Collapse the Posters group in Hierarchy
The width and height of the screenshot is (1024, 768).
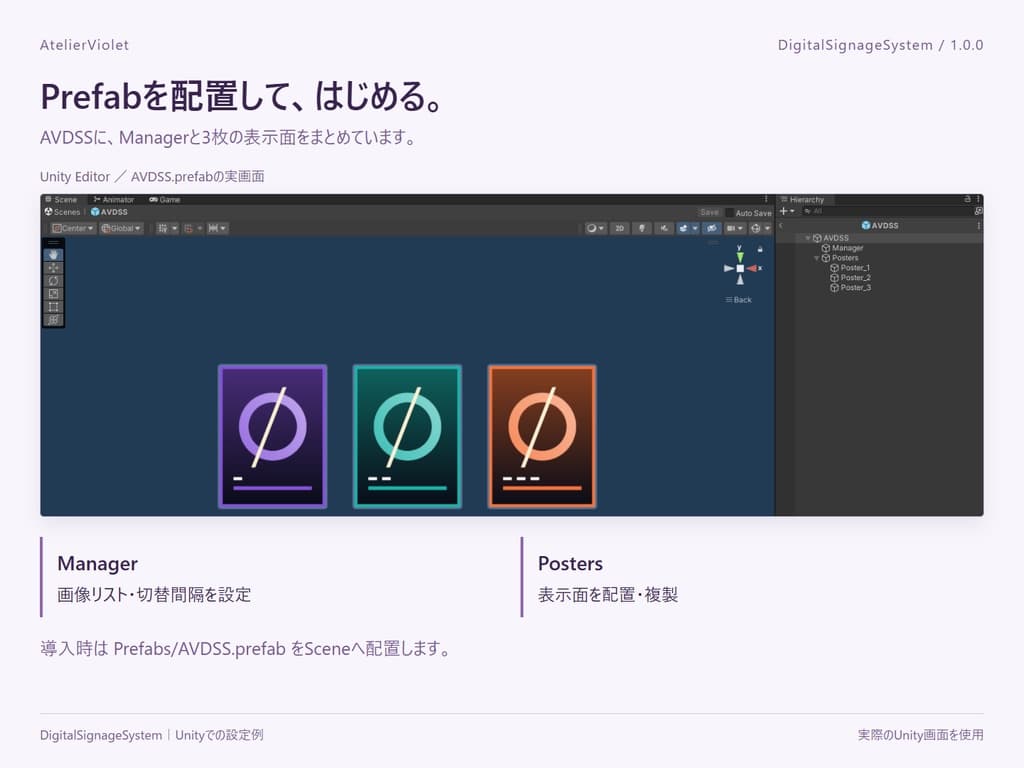pos(816,258)
